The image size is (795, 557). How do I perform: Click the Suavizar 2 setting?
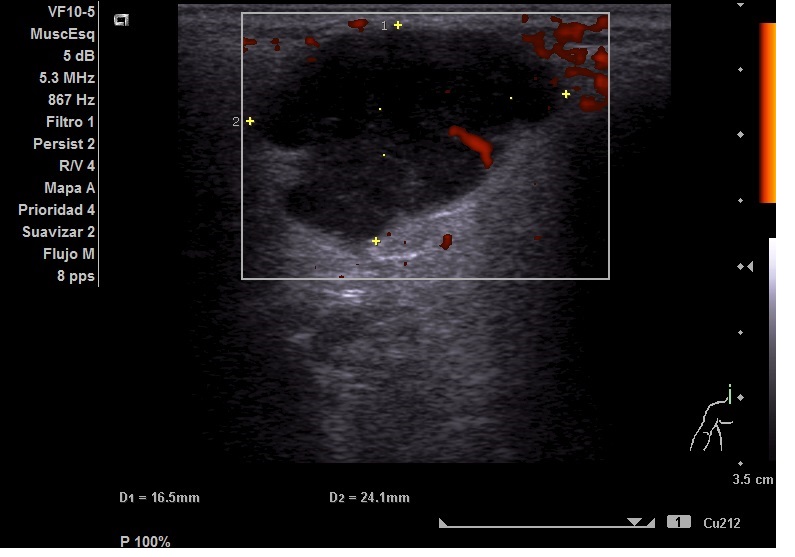tap(58, 232)
